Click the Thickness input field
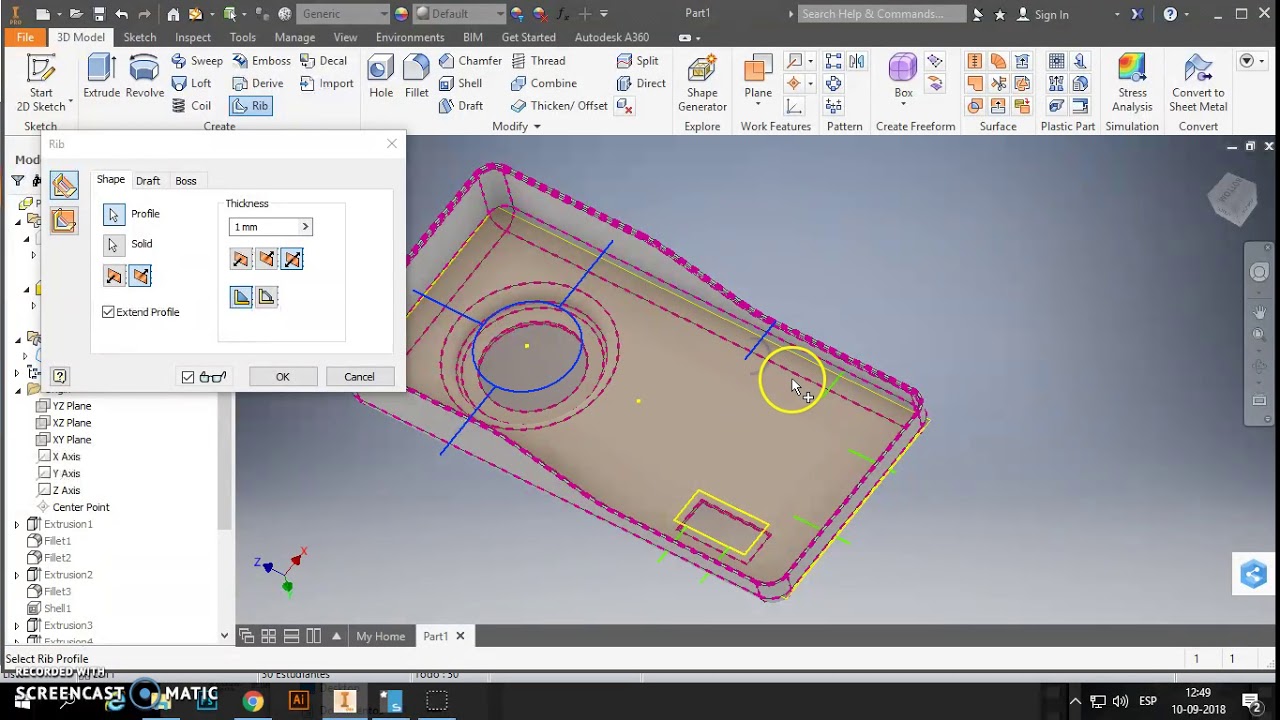Image resolution: width=1280 pixels, height=720 pixels. 264,227
